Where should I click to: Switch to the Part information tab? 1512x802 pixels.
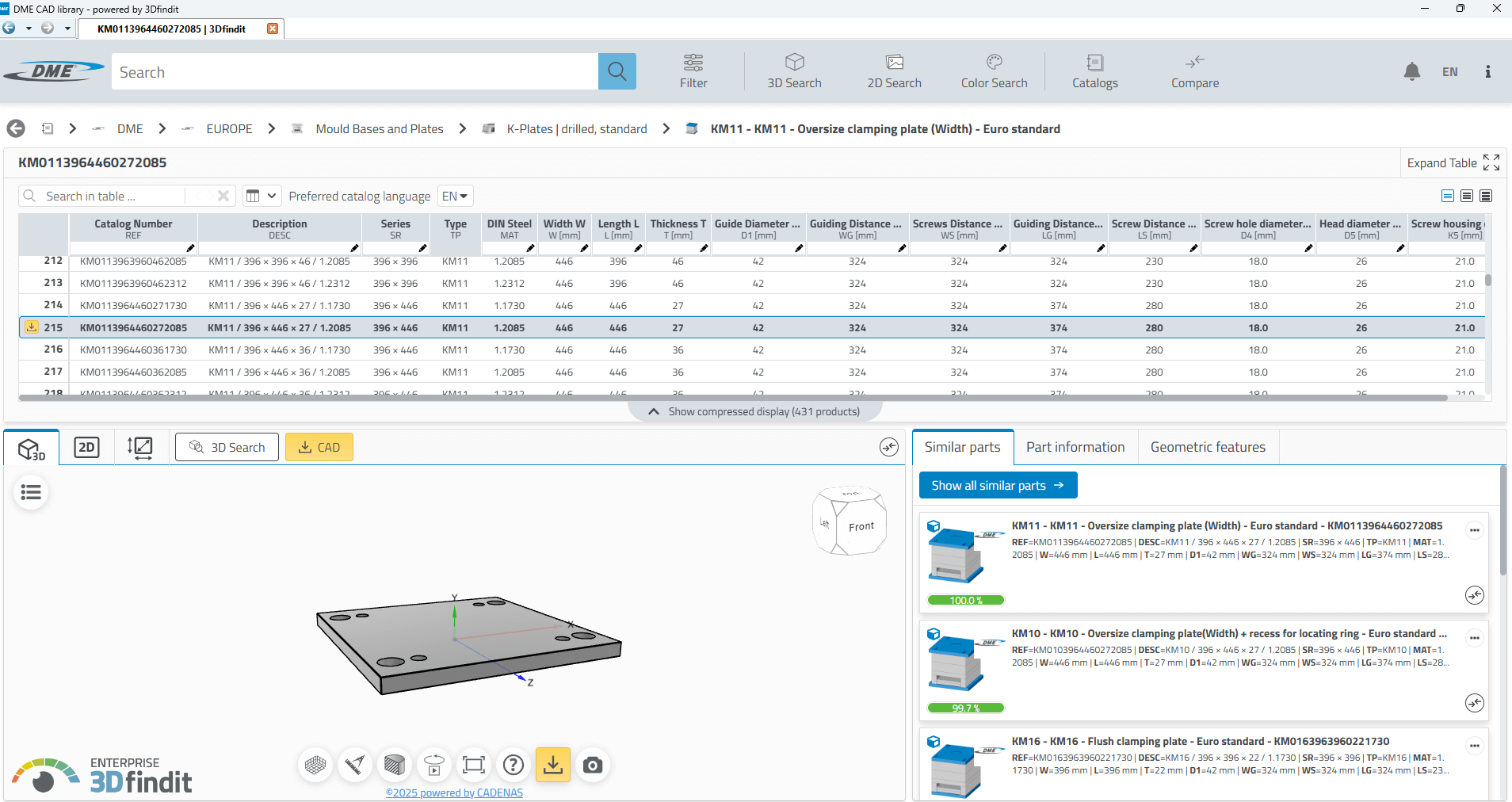pyautogui.click(x=1075, y=446)
